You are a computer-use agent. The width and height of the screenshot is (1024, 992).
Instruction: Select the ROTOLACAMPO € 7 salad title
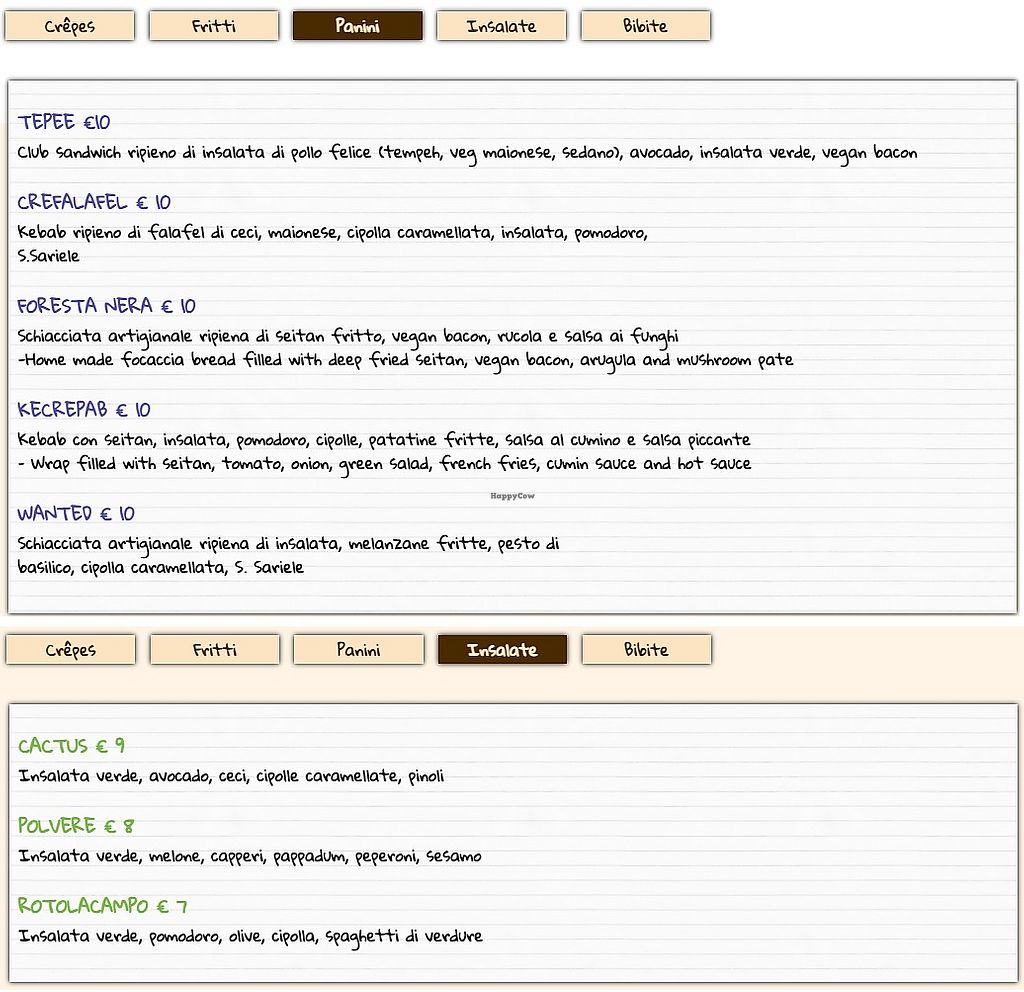click(x=102, y=906)
